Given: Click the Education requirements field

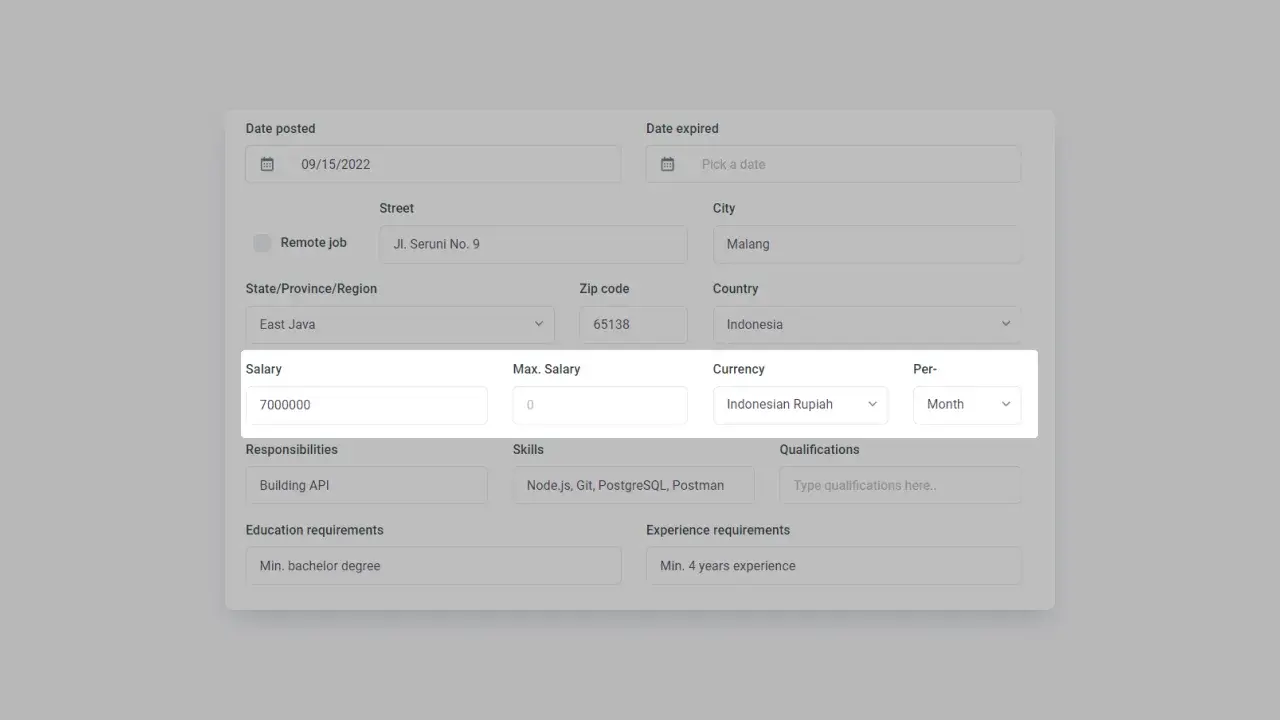Looking at the screenshot, I should pyautogui.click(x=433, y=566).
